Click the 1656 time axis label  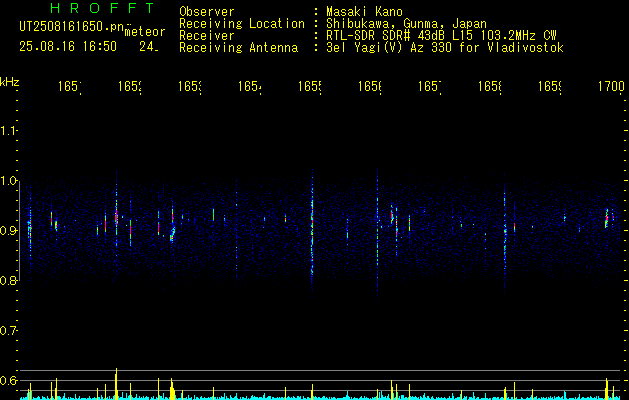pos(370,86)
